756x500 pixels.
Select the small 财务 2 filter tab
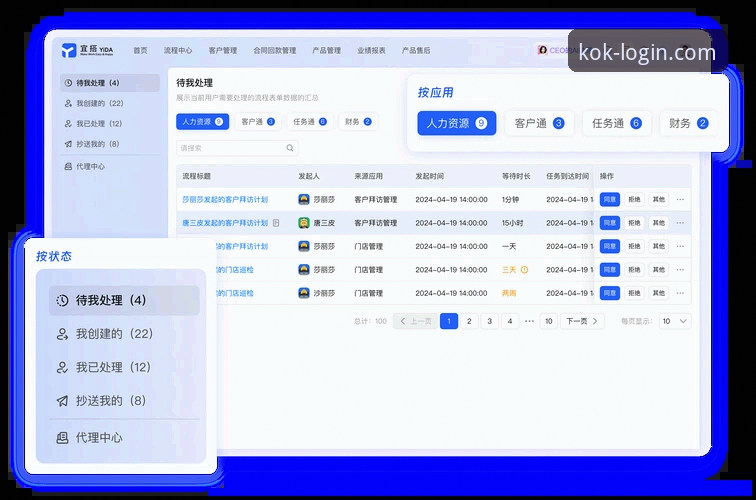point(358,122)
